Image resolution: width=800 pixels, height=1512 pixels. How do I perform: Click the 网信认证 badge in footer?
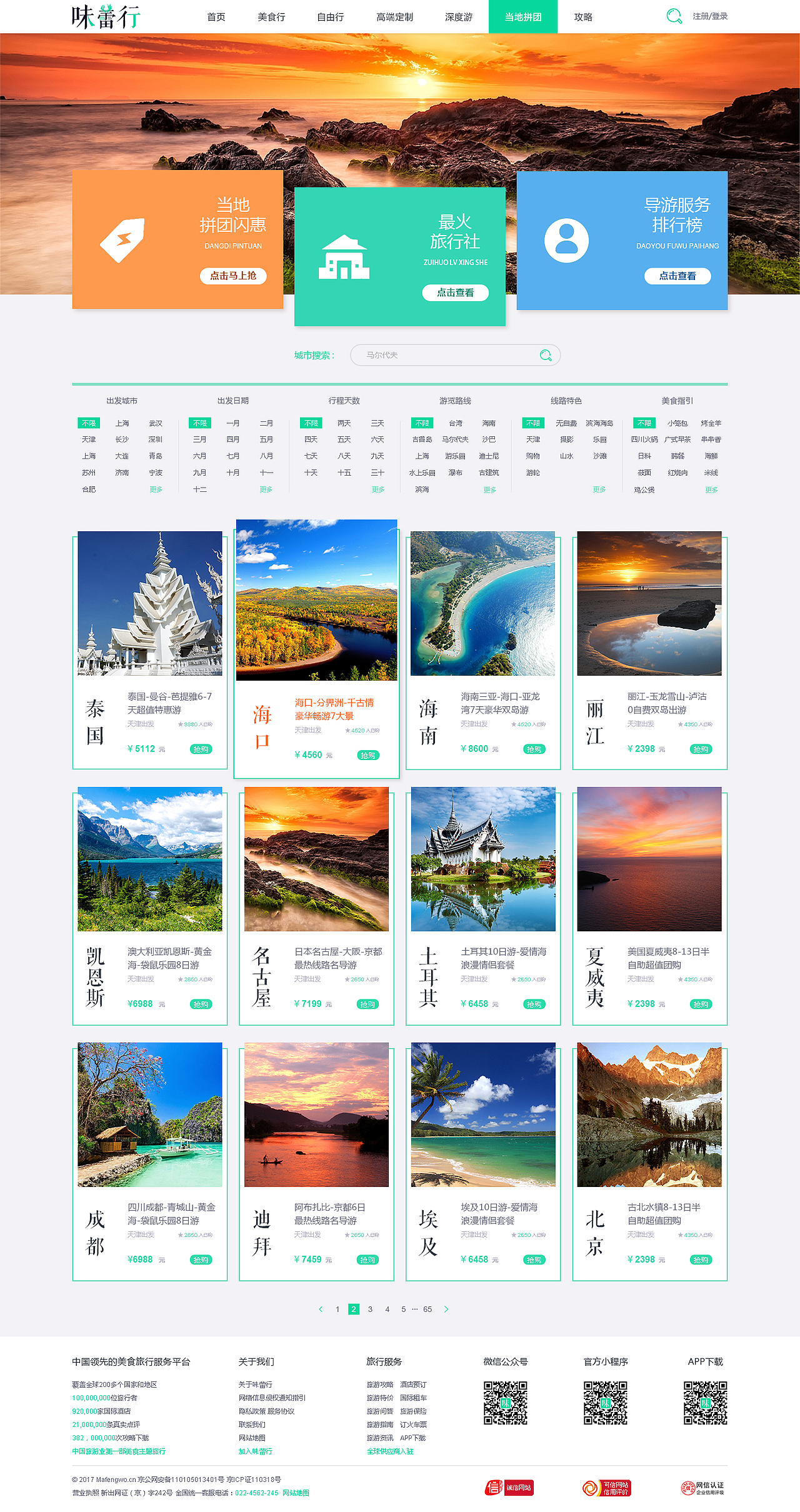(703, 1488)
